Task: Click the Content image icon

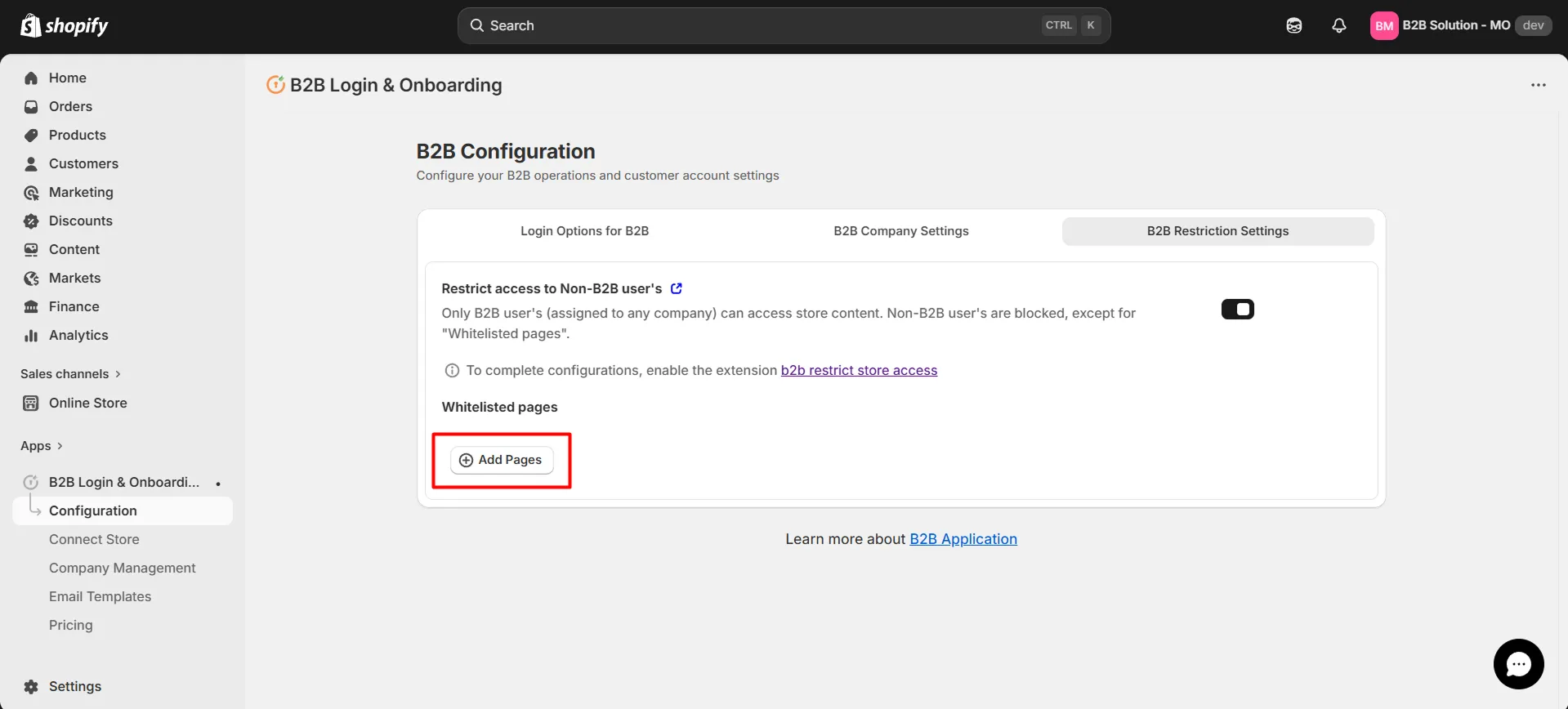Action: [31, 249]
